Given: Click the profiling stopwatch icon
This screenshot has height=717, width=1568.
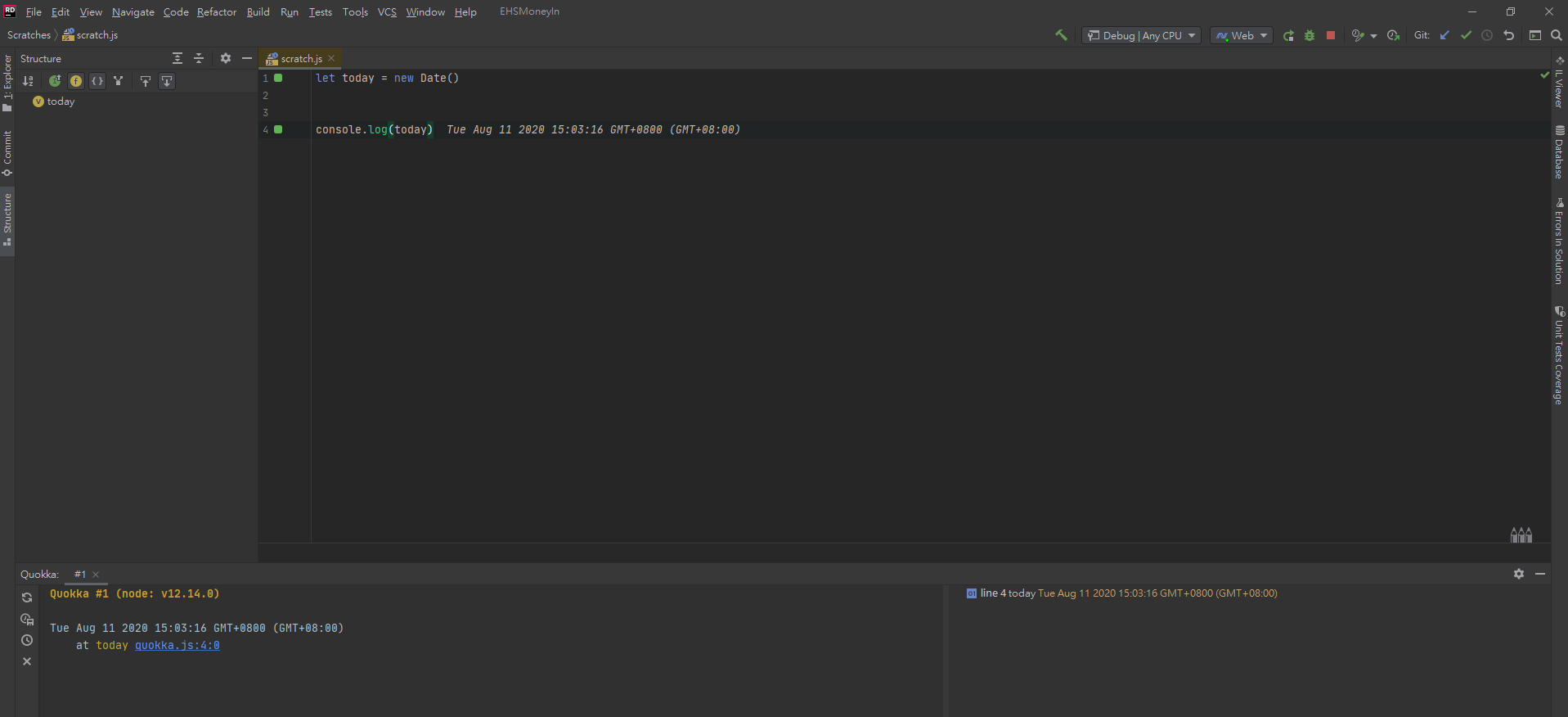Looking at the screenshot, I should click(1358, 35).
